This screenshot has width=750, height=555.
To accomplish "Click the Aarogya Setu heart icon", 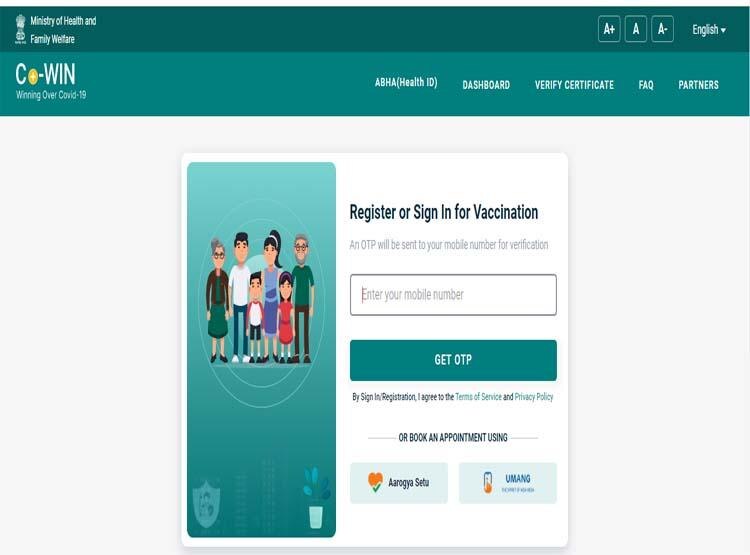I will click(x=375, y=482).
